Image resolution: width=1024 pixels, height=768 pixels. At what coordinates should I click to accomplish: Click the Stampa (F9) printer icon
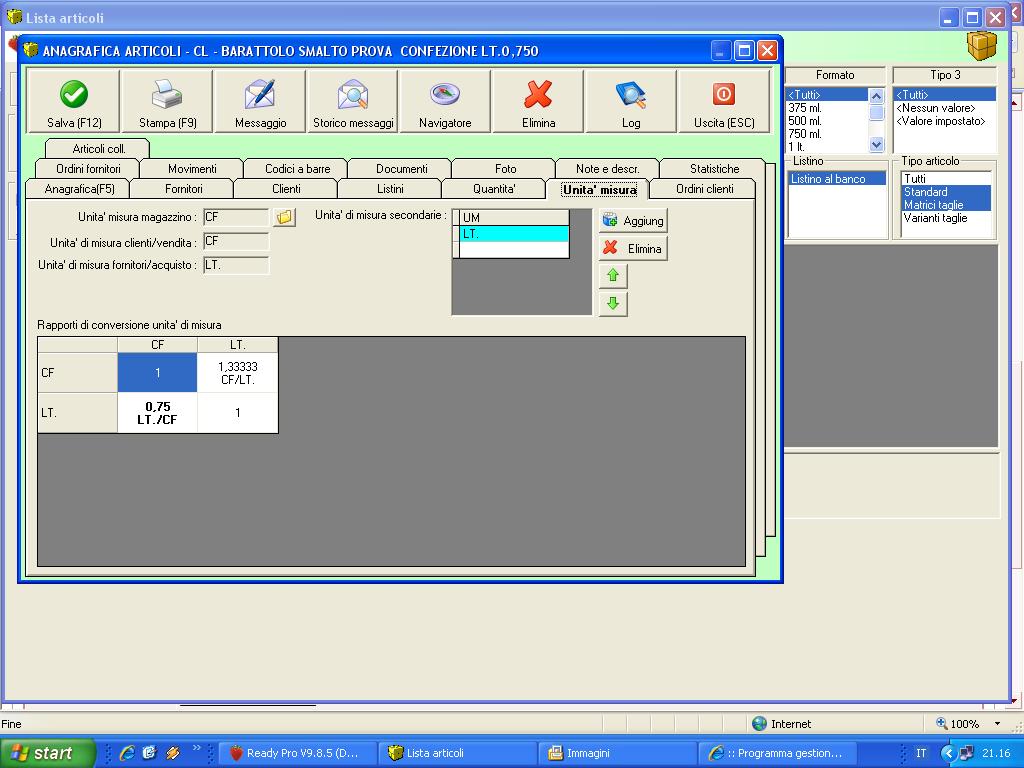[x=167, y=95]
